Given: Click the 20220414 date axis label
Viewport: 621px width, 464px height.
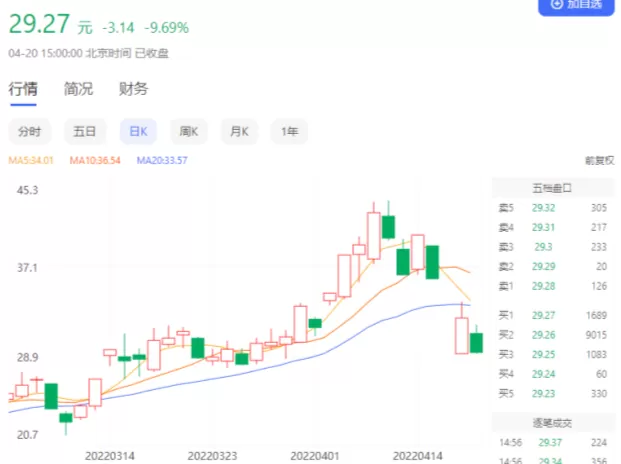Looking at the screenshot, I should (417, 456).
